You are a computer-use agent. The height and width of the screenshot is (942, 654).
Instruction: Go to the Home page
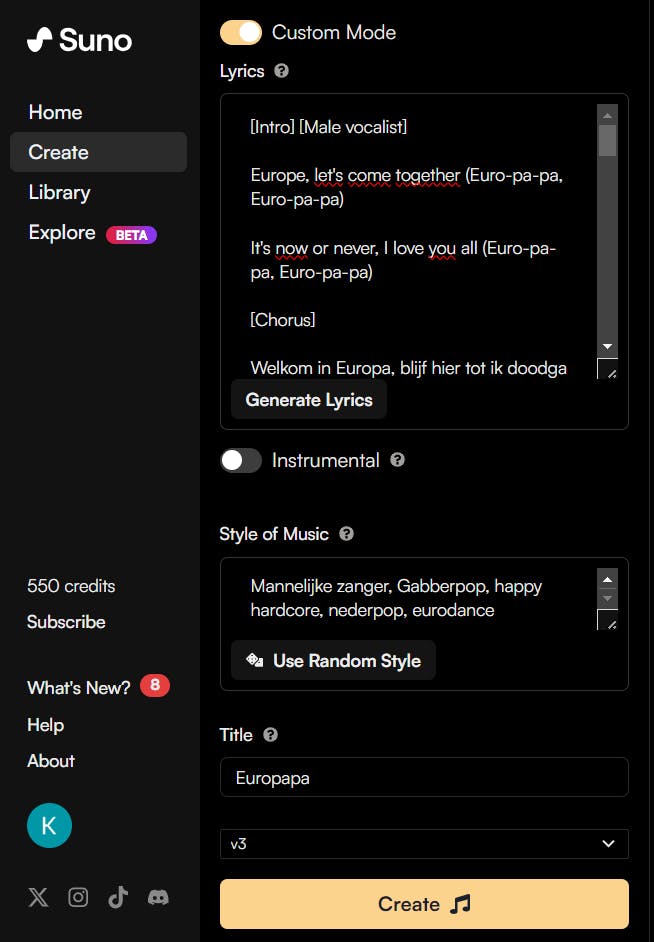click(55, 112)
